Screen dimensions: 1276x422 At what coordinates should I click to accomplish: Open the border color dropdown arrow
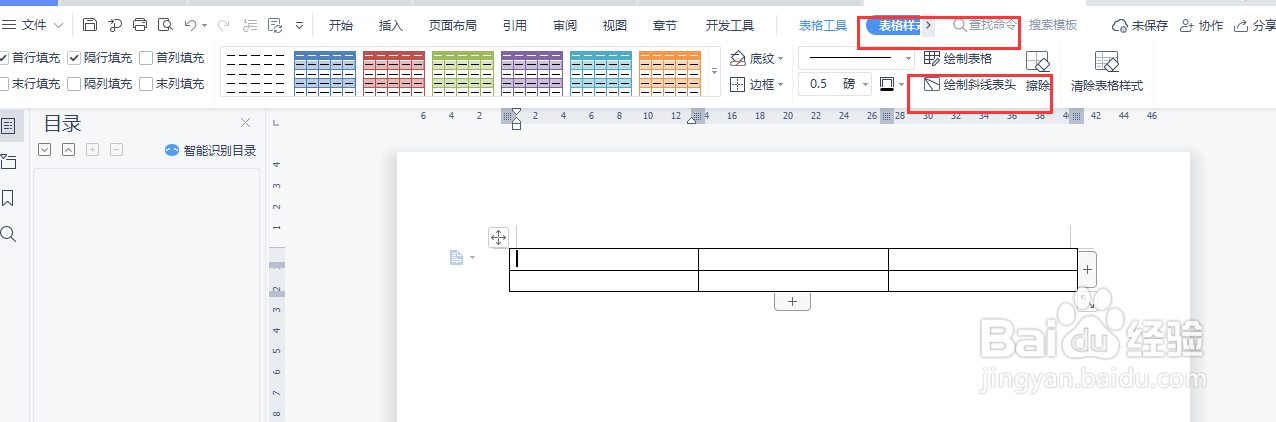(901, 85)
